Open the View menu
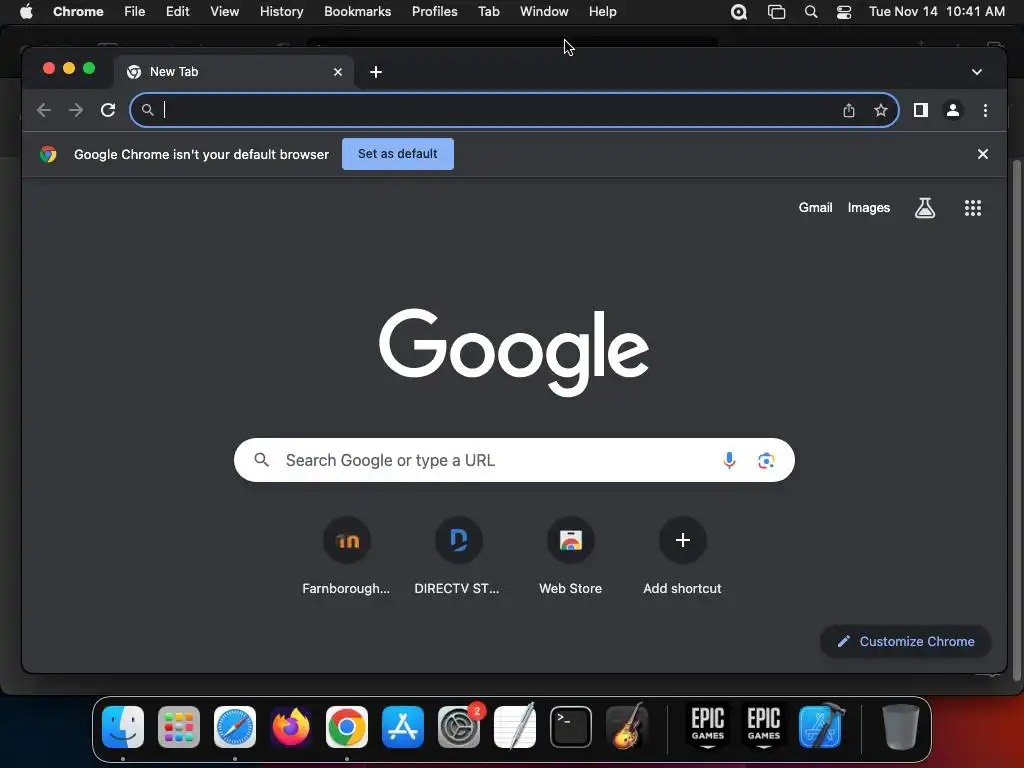This screenshot has width=1024, height=768. pyautogui.click(x=225, y=12)
